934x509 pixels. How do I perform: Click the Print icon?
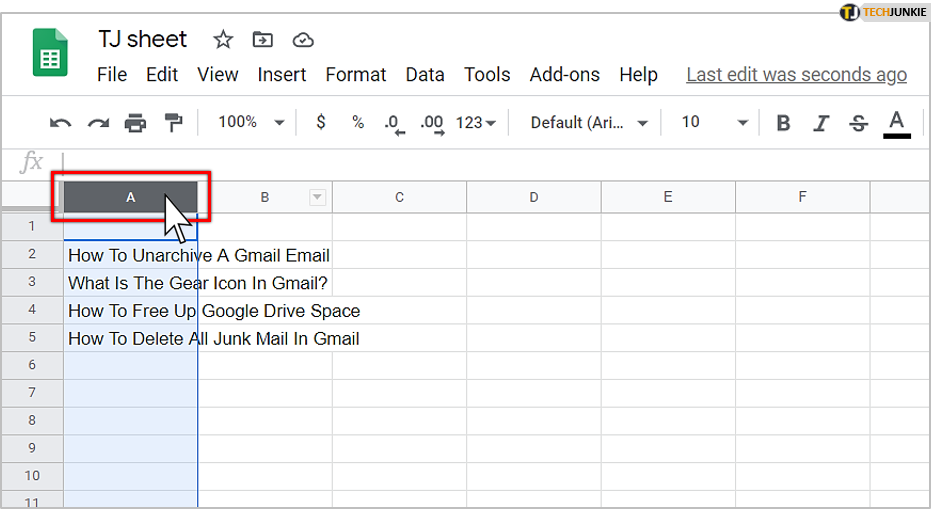tap(135, 123)
